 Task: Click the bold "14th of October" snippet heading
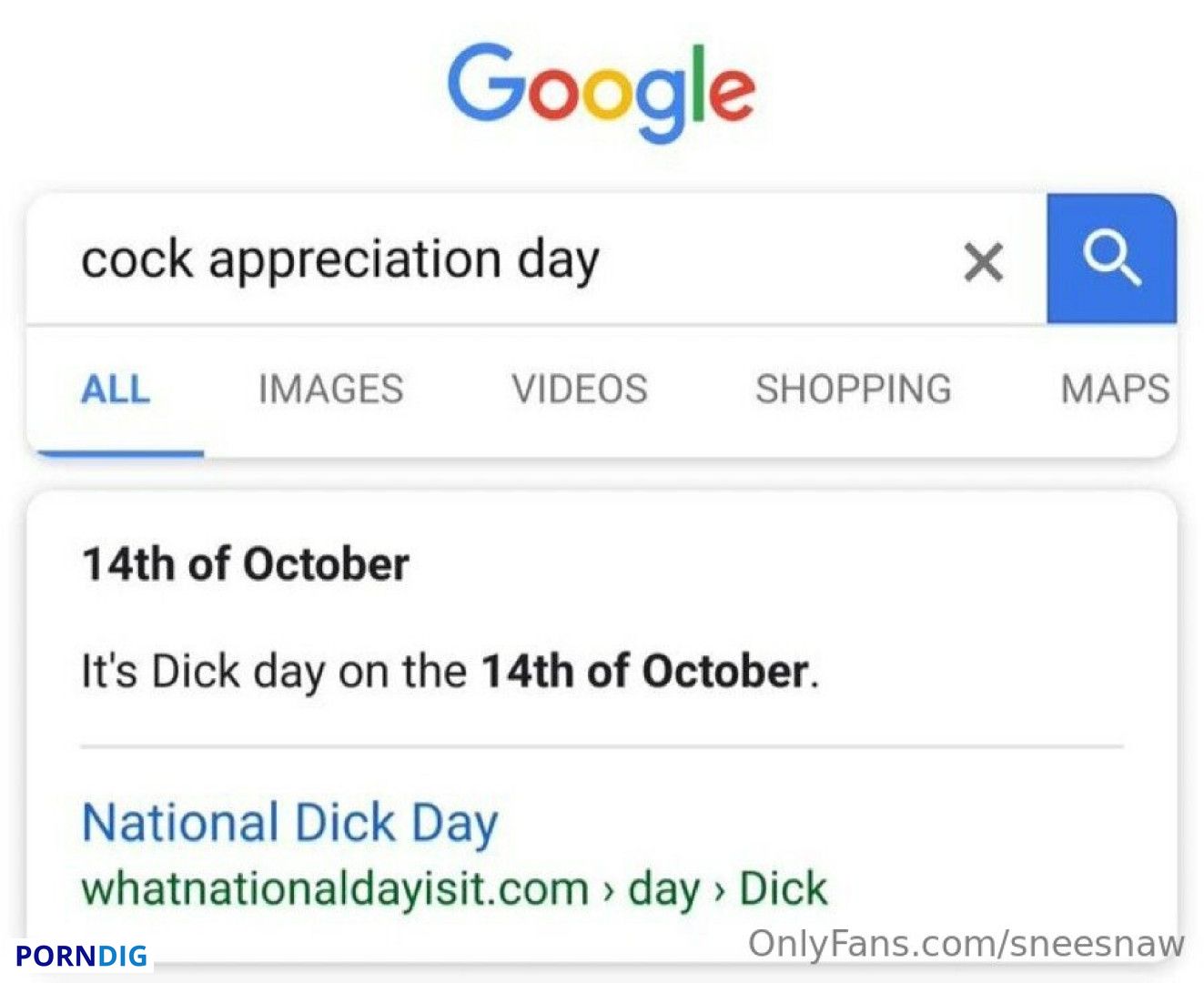[246, 564]
